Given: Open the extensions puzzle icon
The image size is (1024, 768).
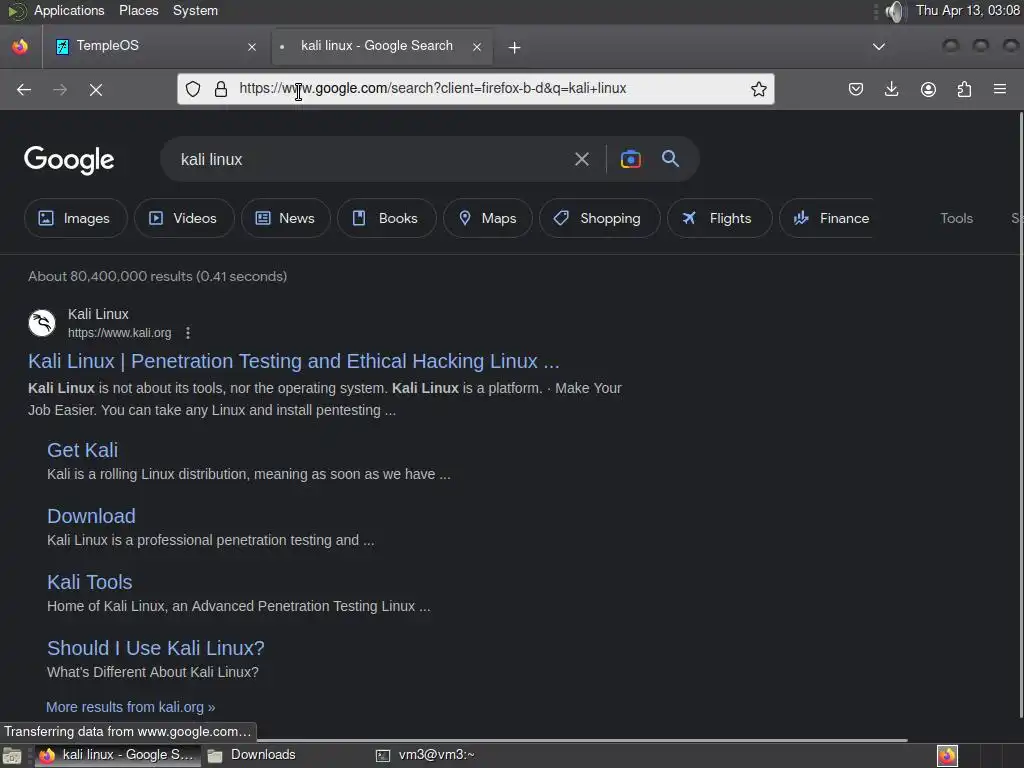Looking at the screenshot, I should [x=964, y=89].
